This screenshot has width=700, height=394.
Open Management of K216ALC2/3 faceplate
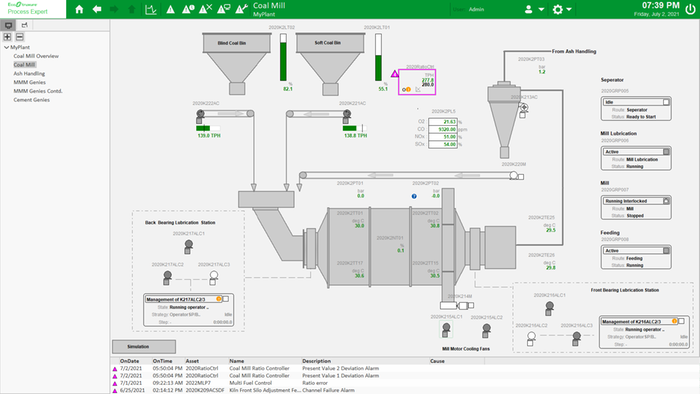point(644,332)
